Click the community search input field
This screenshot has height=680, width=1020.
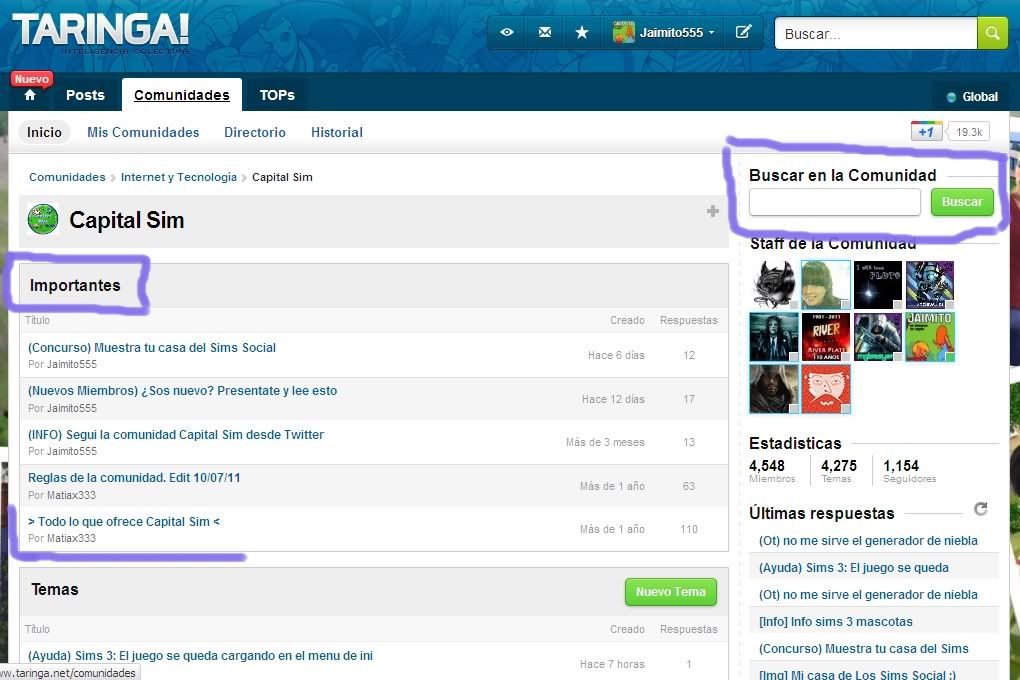tap(835, 202)
